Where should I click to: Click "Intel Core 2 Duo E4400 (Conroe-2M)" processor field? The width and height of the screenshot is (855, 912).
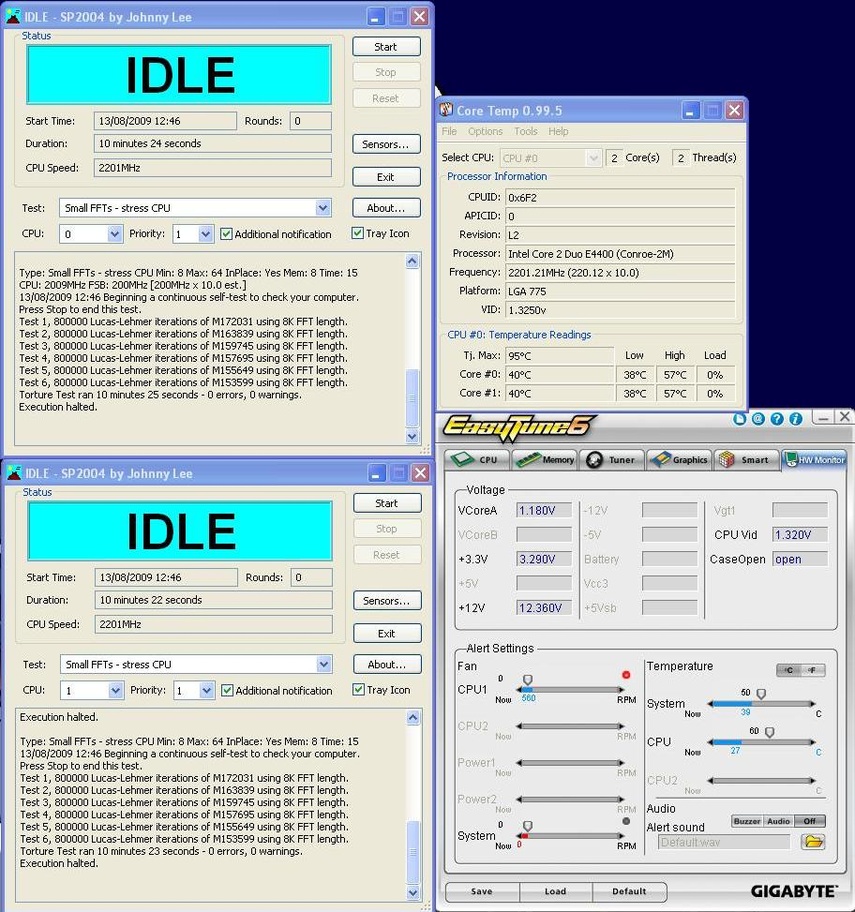pos(620,254)
